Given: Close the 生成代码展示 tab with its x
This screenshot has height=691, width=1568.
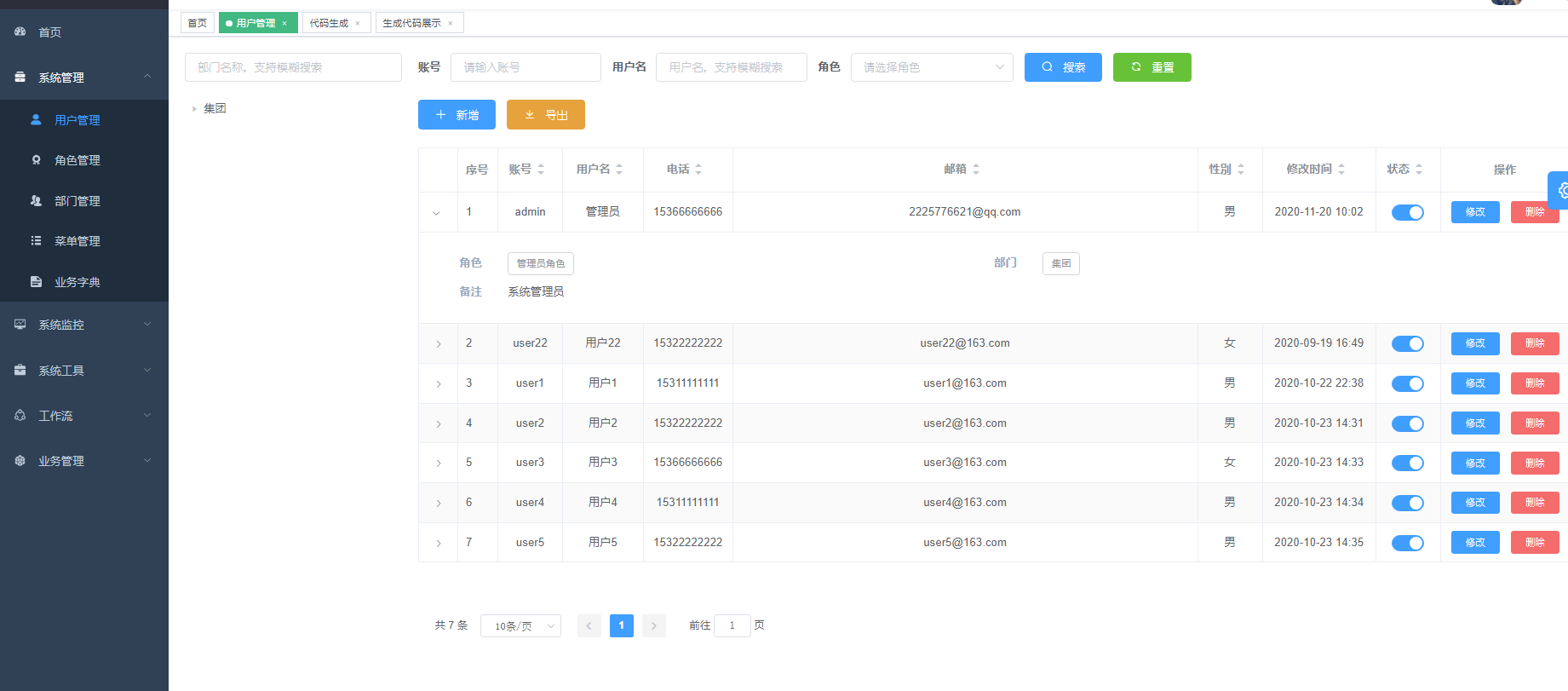Looking at the screenshot, I should (x=451, y=23).
